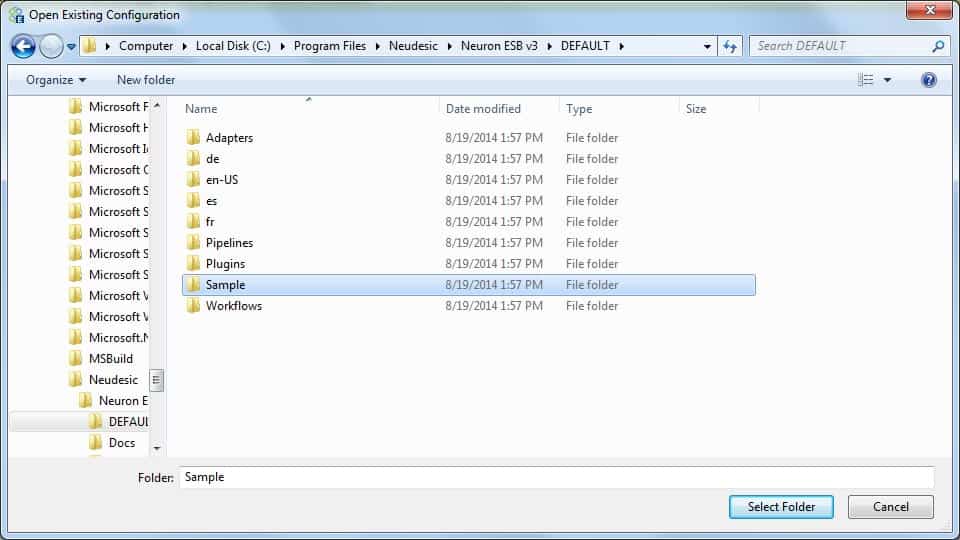This screenshot has width=960, height=540.
Task: Click the en-US folder icon
Action: click(x=193, y=179)
